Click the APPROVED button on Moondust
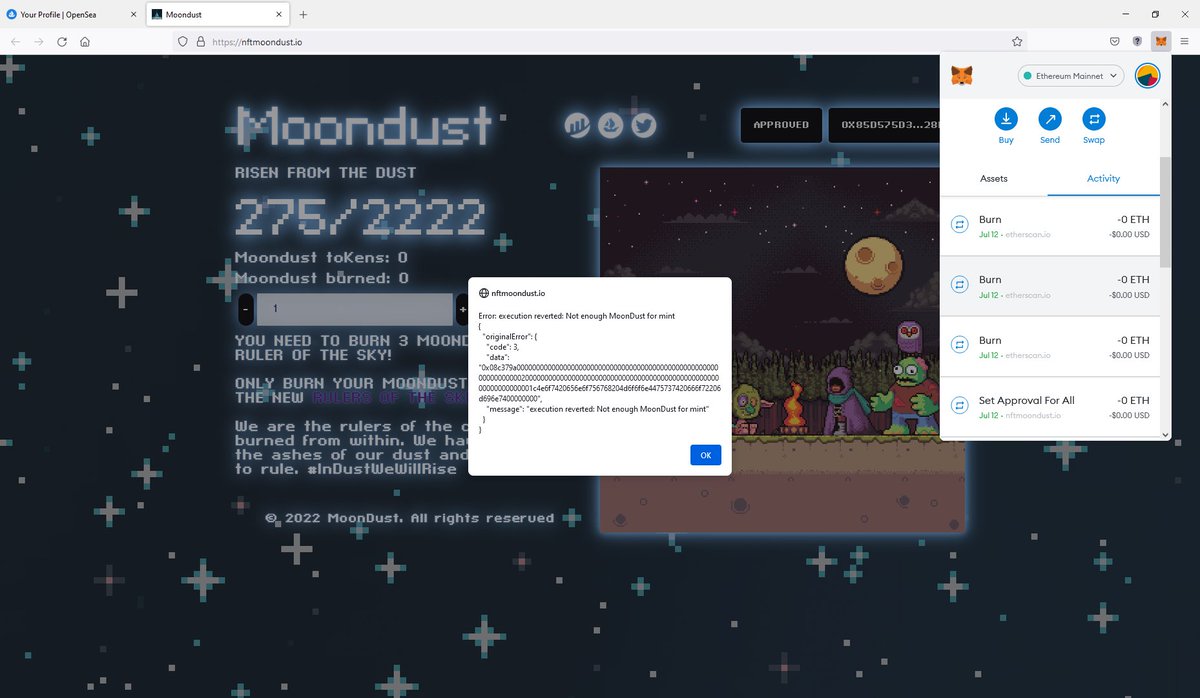Image resolution: width=1200 pixels, height=698 pixels. (x=781, y=125)
